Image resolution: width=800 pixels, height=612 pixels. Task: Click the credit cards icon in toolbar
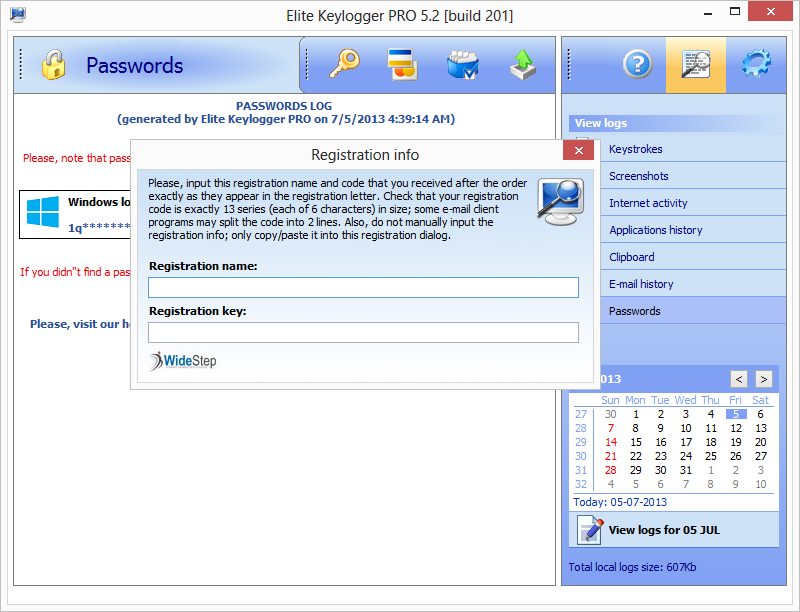pyautogui.click(x=403, y=65)
